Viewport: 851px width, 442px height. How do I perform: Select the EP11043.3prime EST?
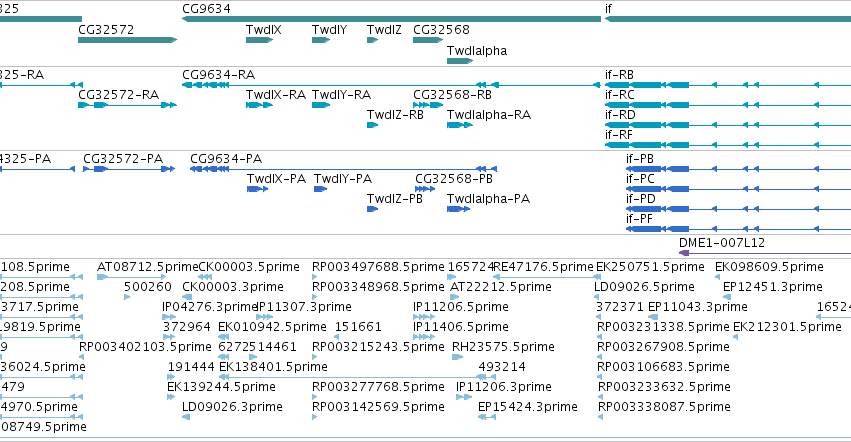(x=653, y=317)
